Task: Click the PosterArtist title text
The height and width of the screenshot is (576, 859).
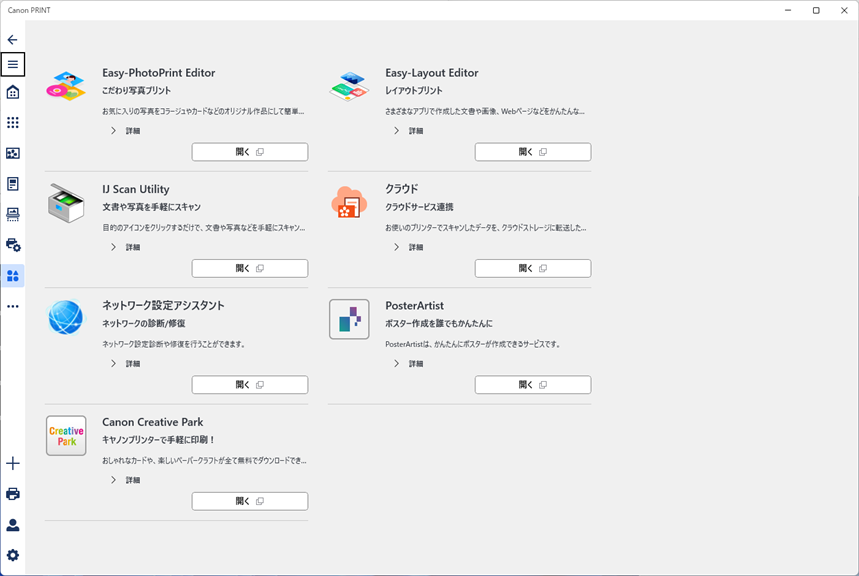Action: (x=414, y=306)
